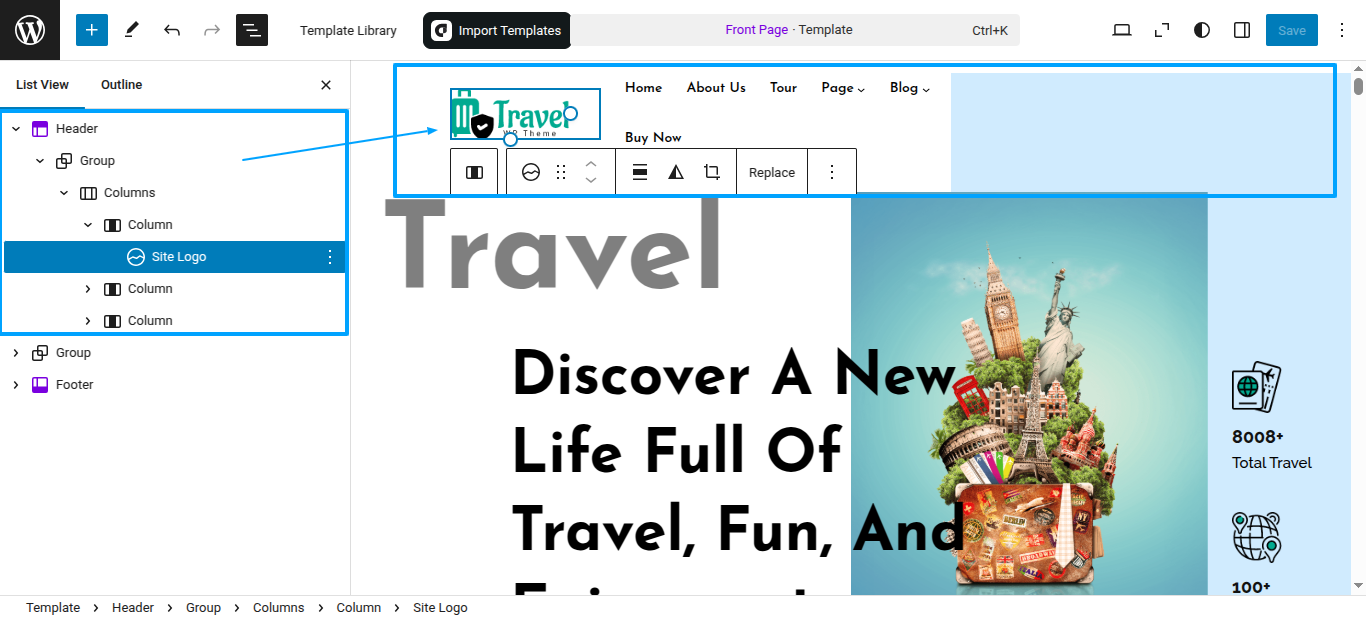
Task: Click the passport ticket icon above 8008+
Action: (1256, 387)
